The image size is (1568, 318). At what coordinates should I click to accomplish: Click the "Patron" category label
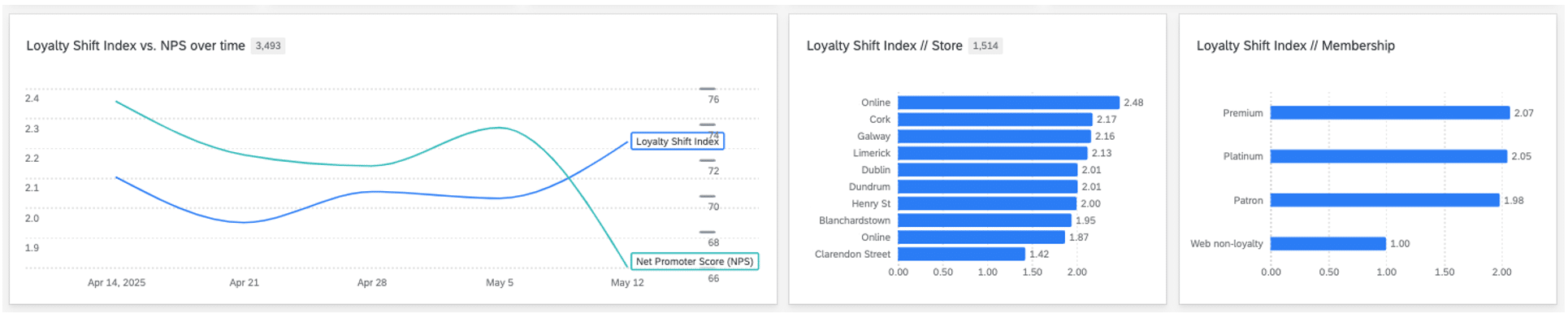coord(1248,200)
